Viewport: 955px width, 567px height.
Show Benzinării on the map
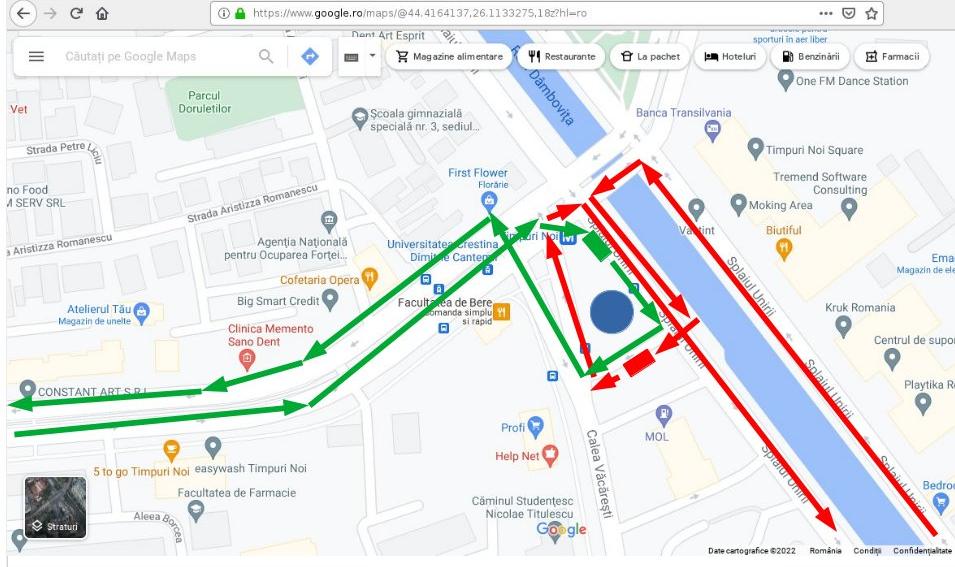(x=810, y=57)
